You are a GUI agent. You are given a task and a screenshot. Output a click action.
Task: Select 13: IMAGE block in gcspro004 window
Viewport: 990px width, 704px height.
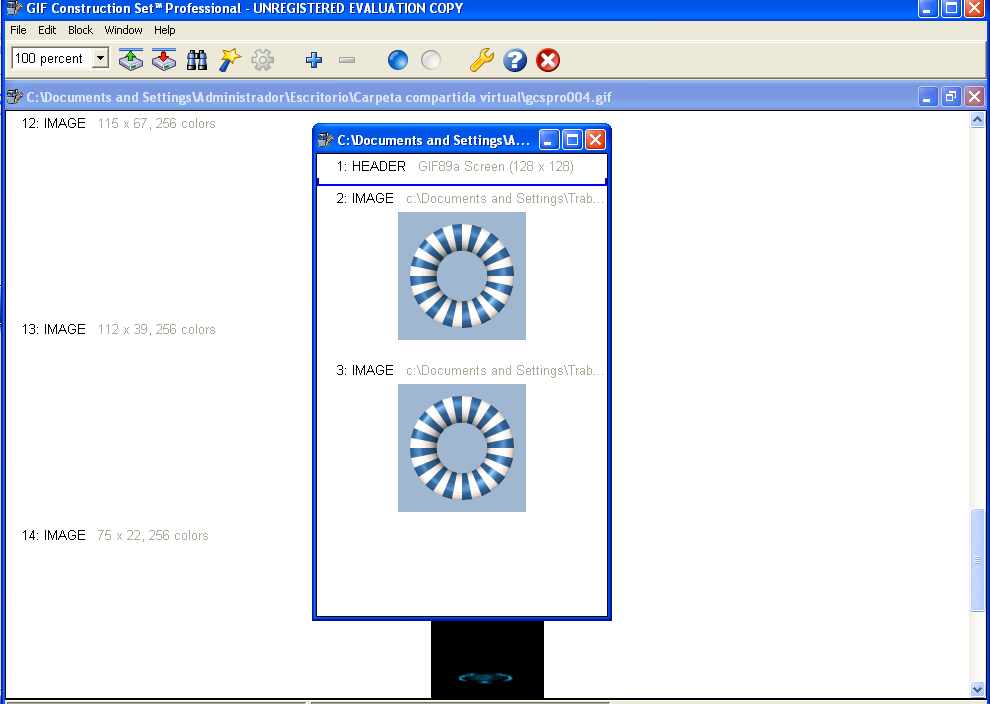[54, 329]
